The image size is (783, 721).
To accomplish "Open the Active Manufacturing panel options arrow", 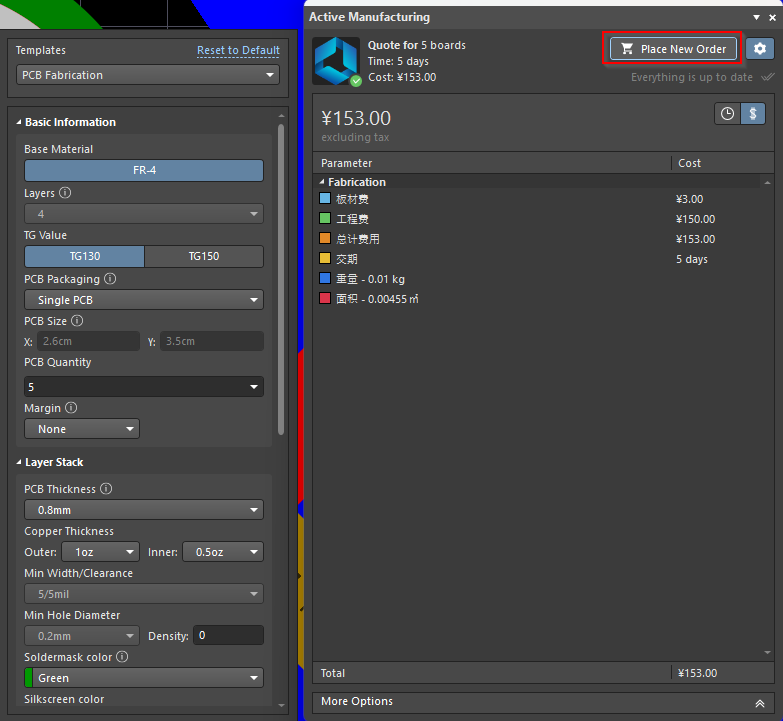I will click(757, 17).
